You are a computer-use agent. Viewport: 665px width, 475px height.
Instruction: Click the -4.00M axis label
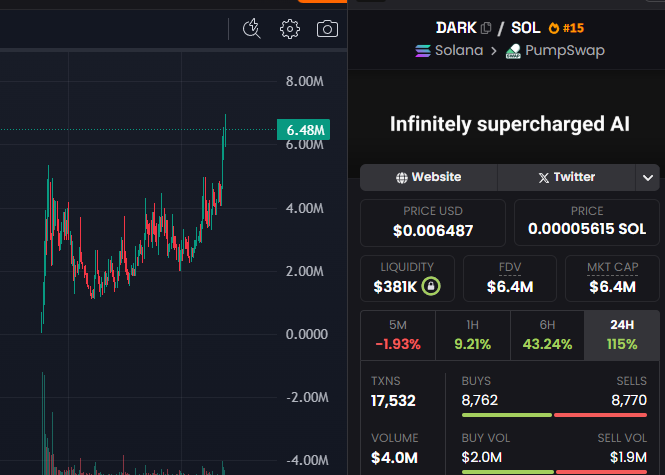point(307,460)
